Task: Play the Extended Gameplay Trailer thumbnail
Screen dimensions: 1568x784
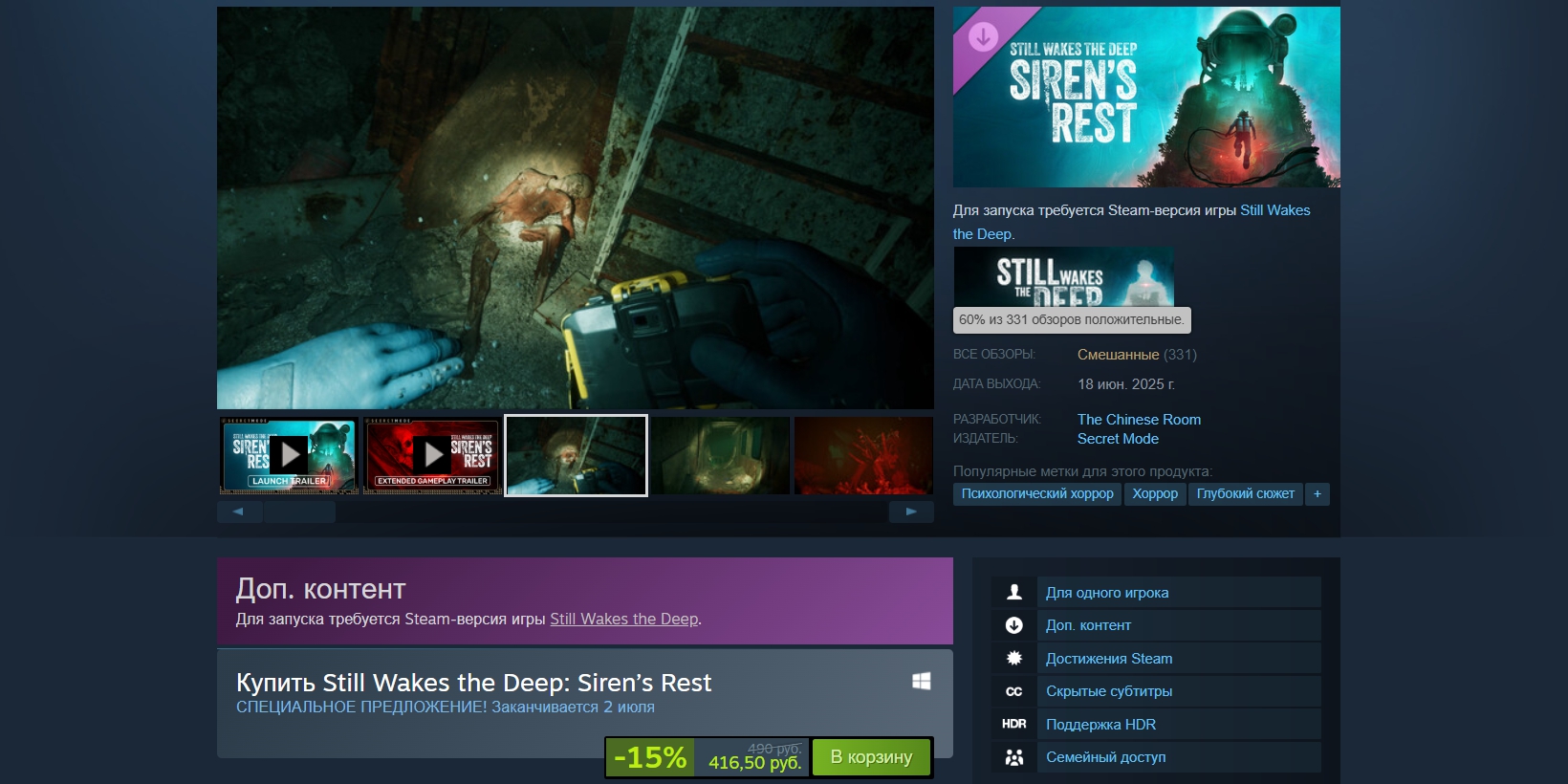Action: click(x=432, y=455)
